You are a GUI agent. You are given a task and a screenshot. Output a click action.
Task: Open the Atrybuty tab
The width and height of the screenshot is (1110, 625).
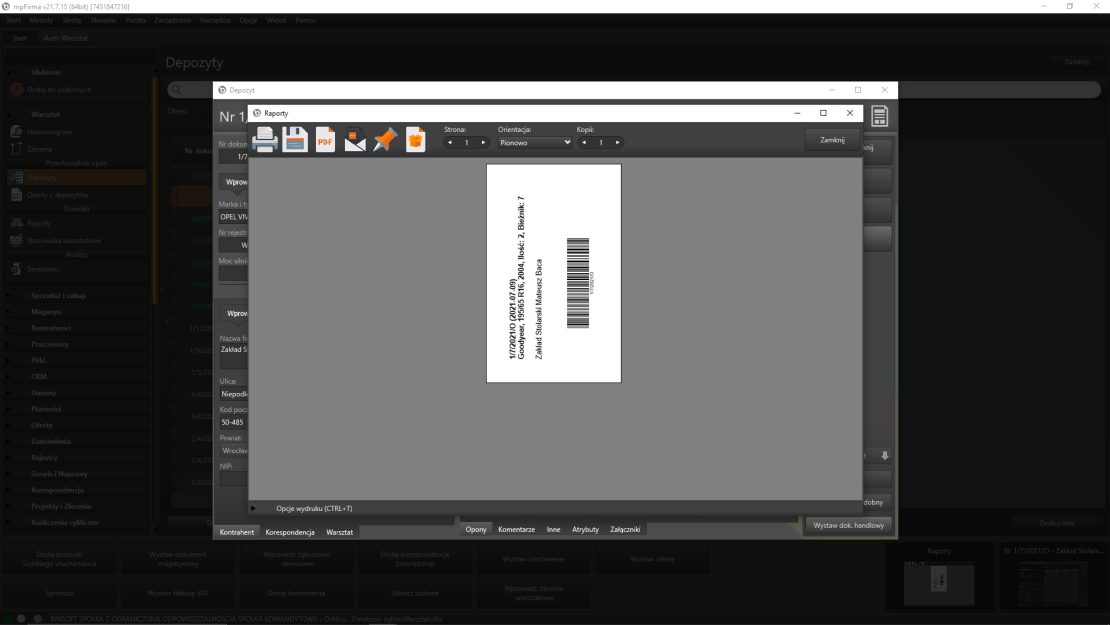[585, 529]
